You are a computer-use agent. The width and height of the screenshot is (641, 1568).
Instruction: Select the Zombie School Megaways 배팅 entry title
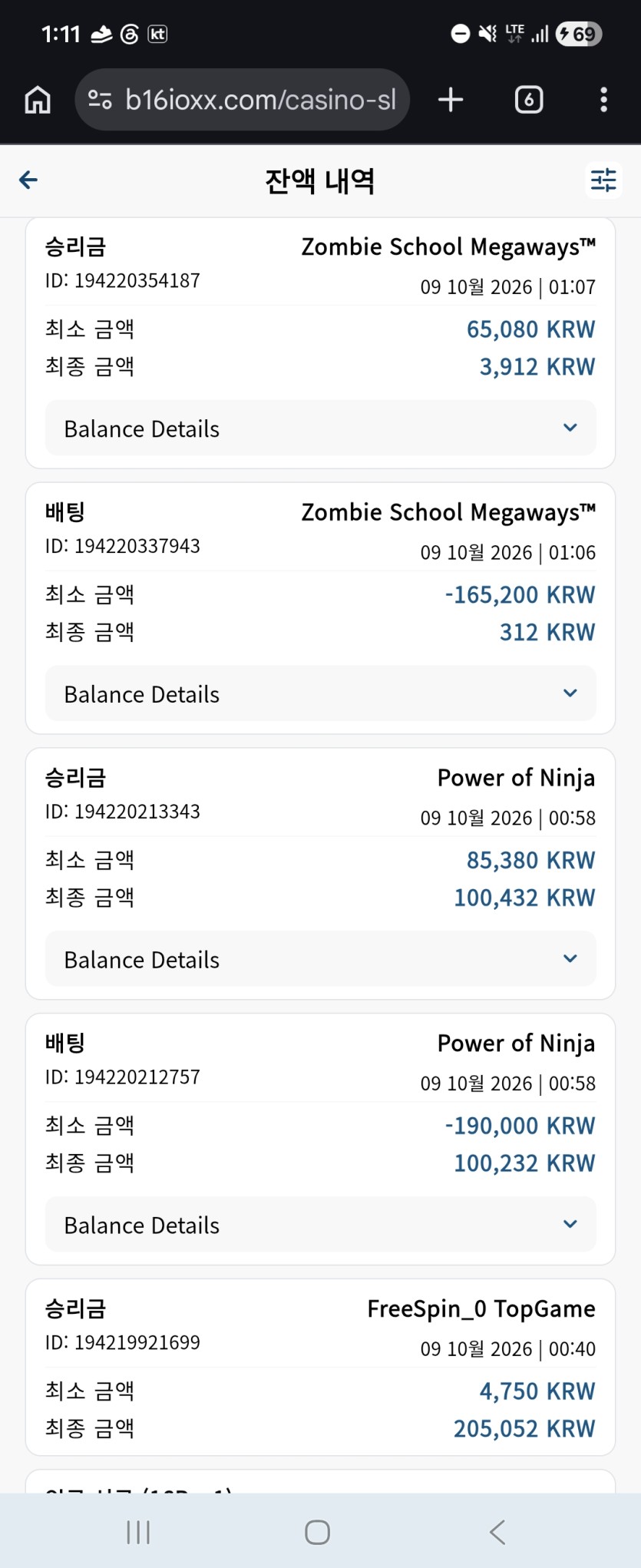point(448,513)
